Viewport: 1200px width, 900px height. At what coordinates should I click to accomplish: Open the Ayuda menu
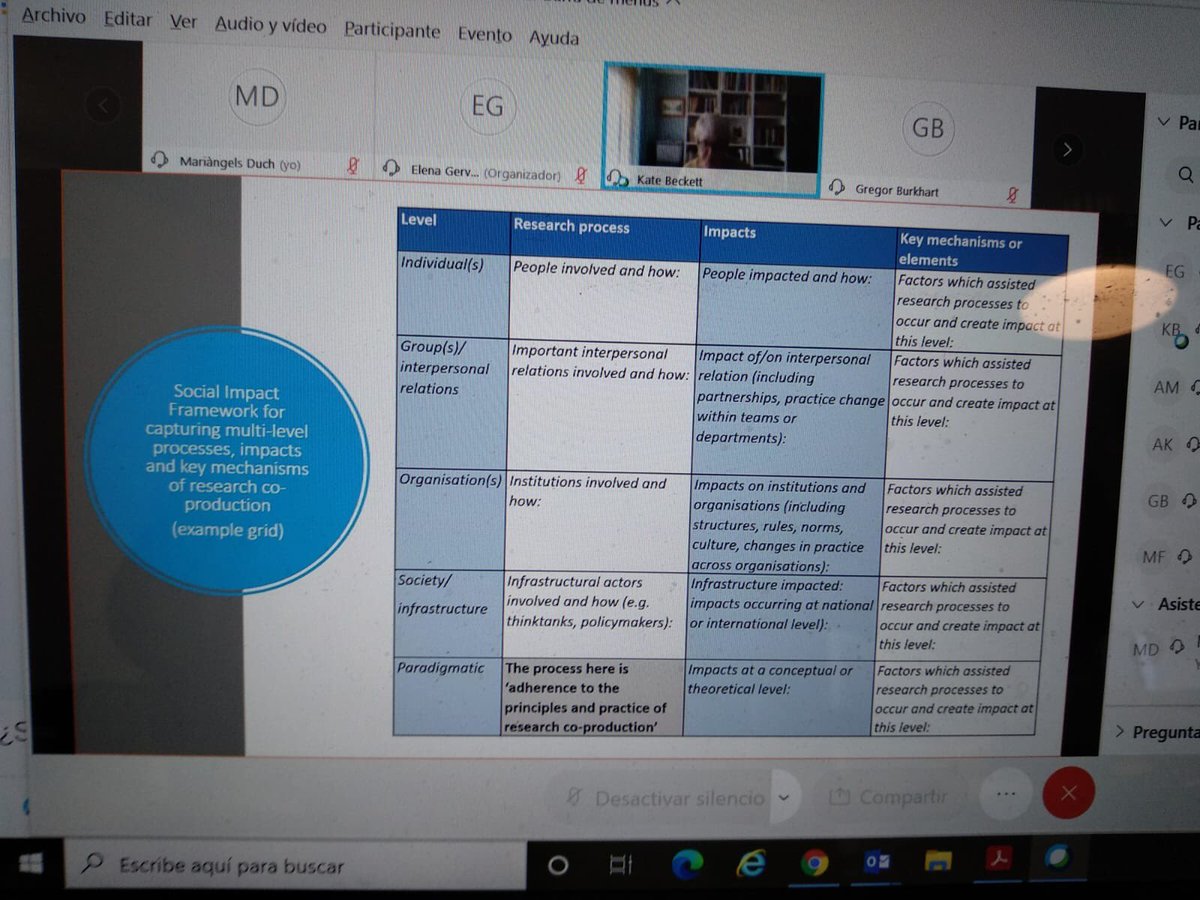pyautogui.click(x=553, y=37)
